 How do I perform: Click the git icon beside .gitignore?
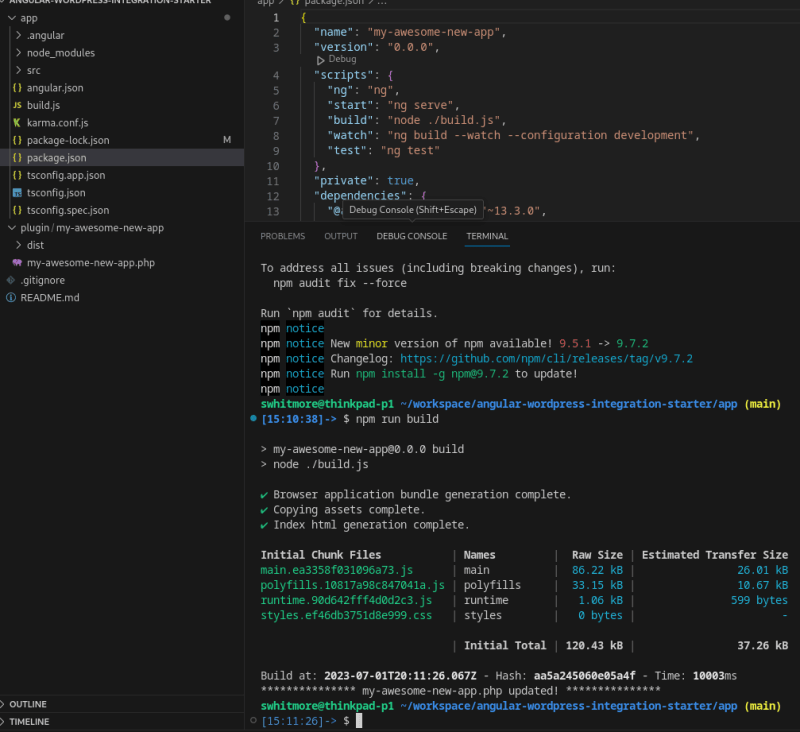click(11, 280)
